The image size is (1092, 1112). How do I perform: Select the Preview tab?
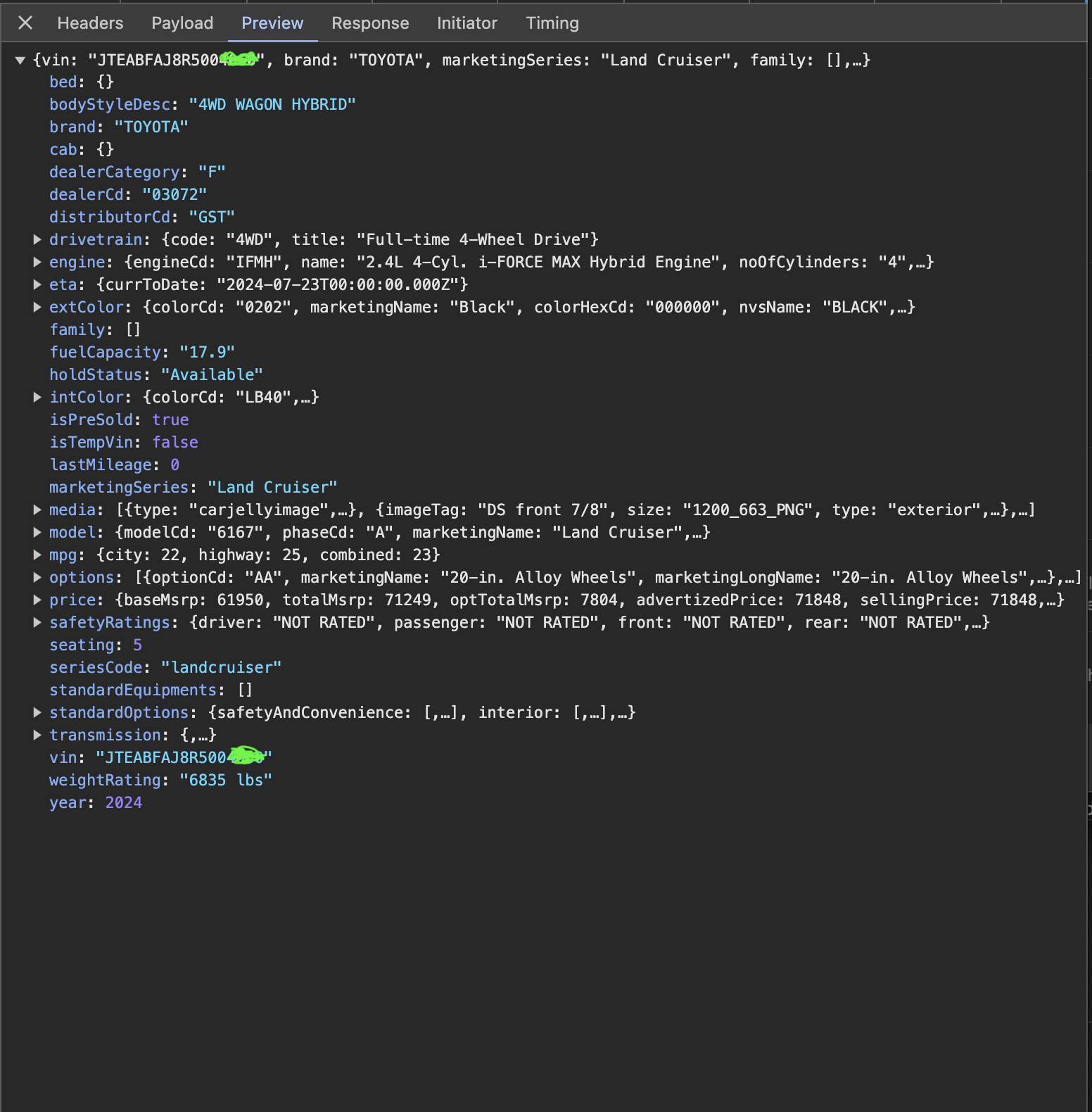(272, 23)
